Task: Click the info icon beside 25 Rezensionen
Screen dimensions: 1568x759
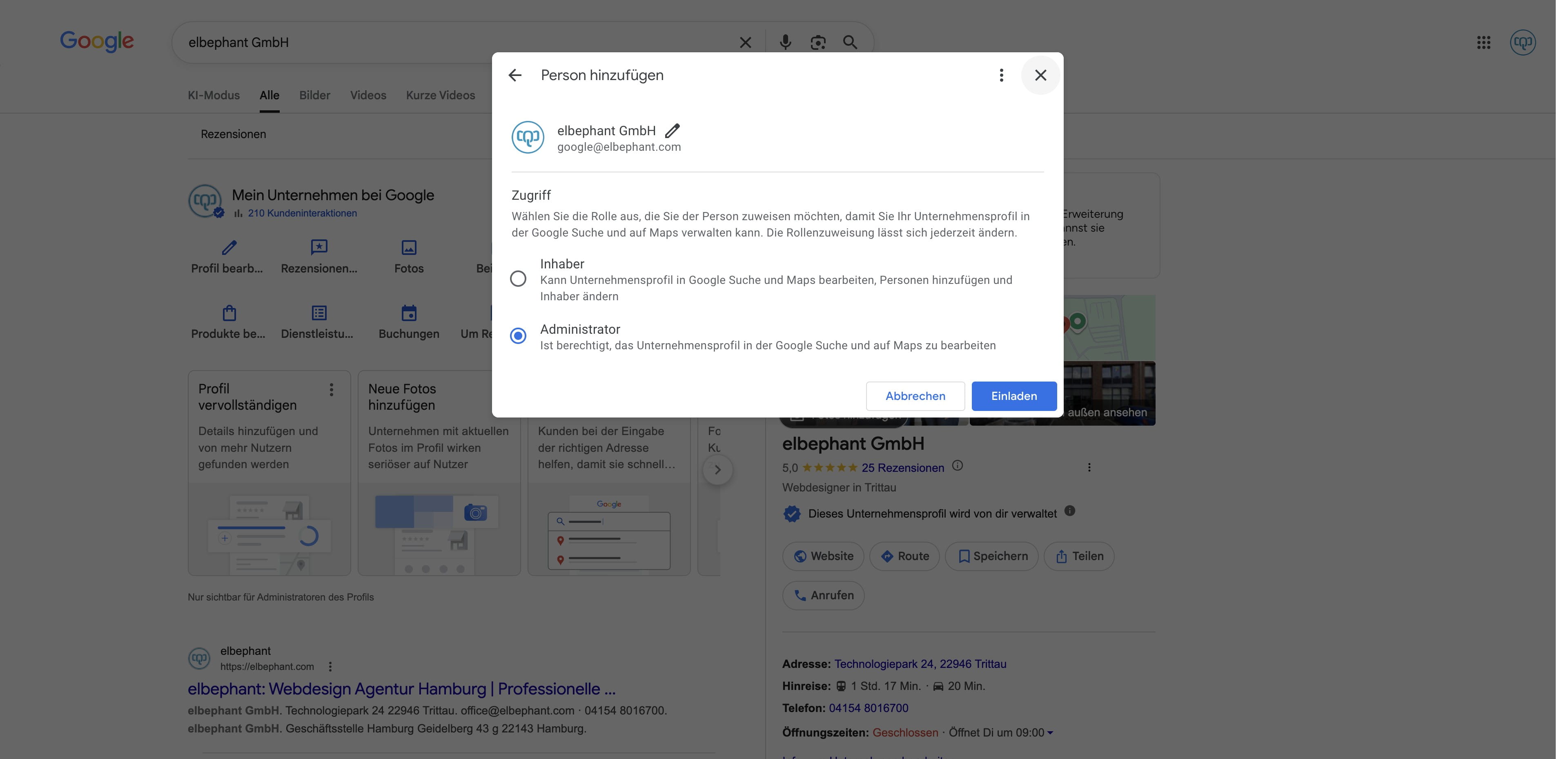Action: (957, 466)
